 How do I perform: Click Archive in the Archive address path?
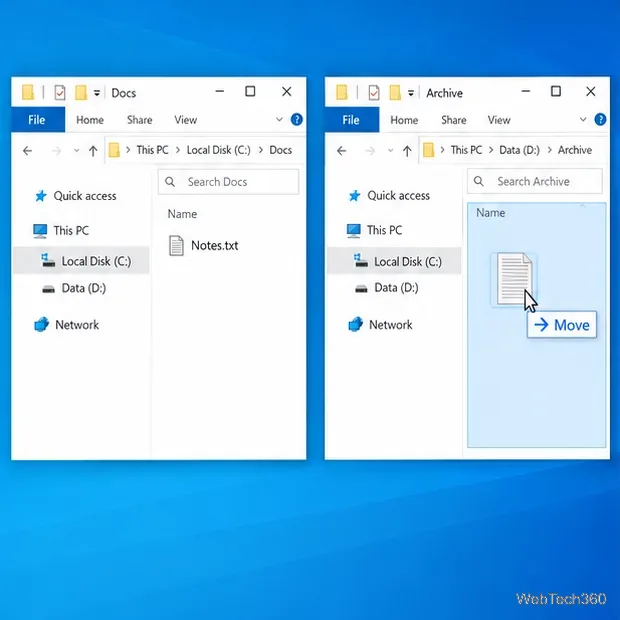click(x=575, y=150)
